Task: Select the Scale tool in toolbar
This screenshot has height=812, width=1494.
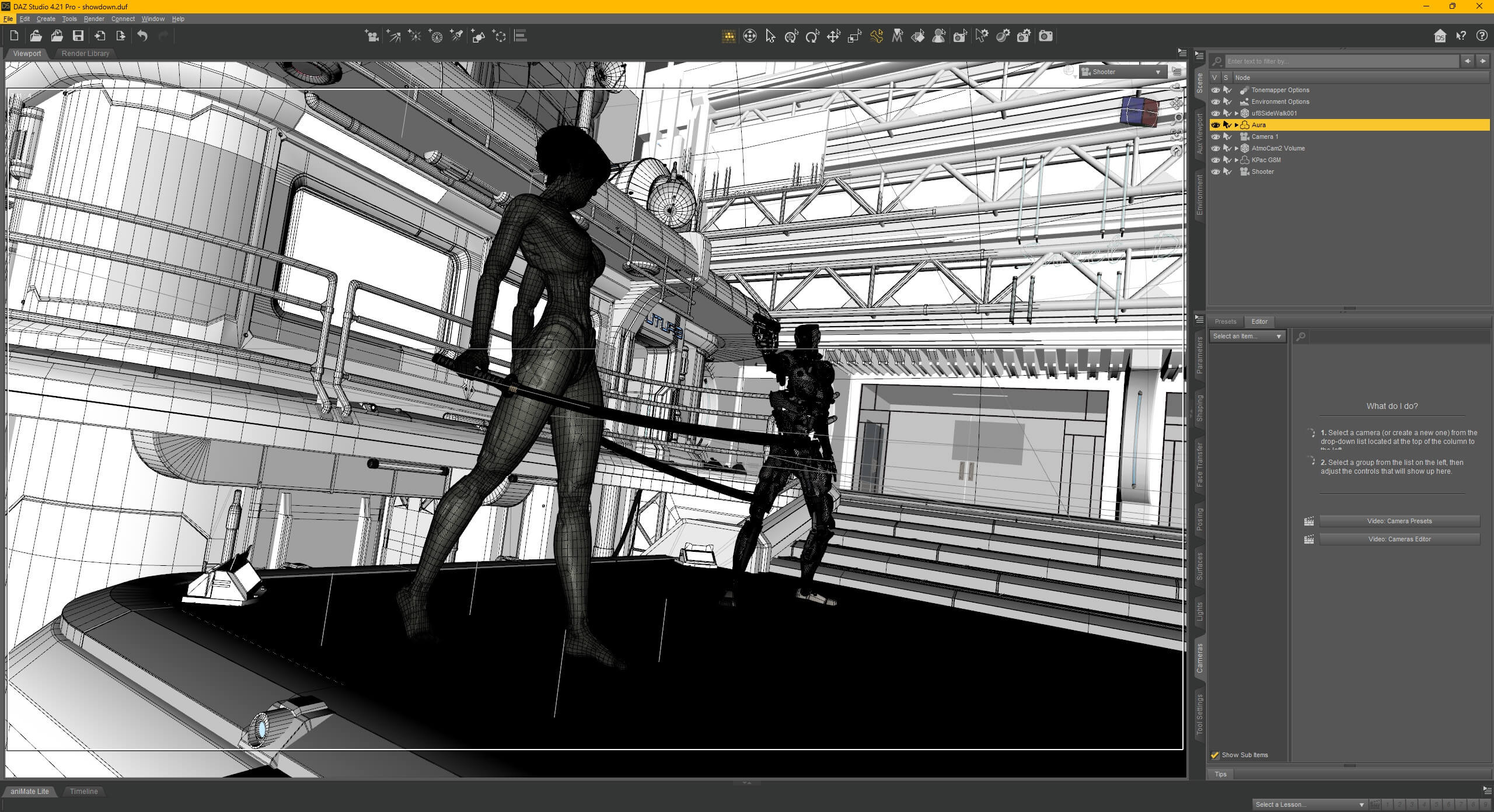Action: click(854, 36)
